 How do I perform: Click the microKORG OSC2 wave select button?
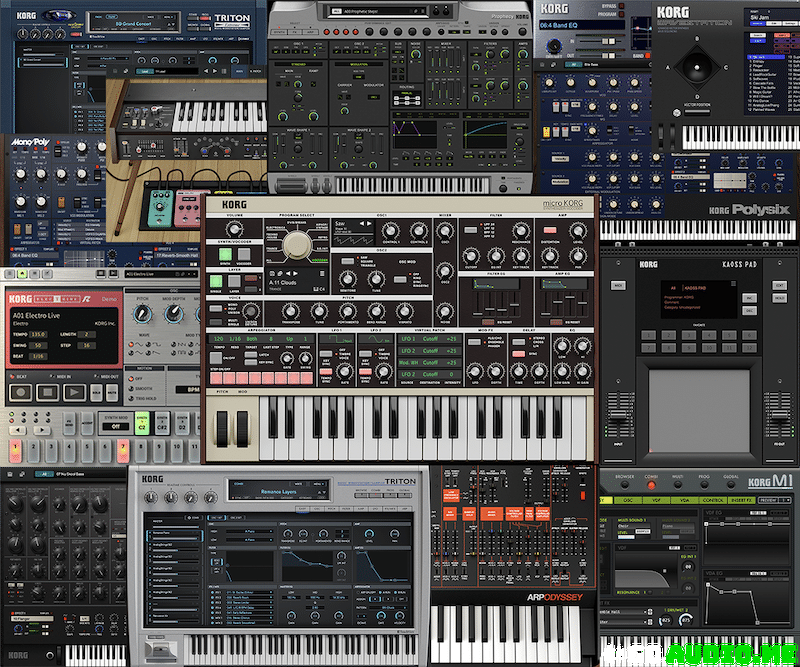(x=347, y=261)
